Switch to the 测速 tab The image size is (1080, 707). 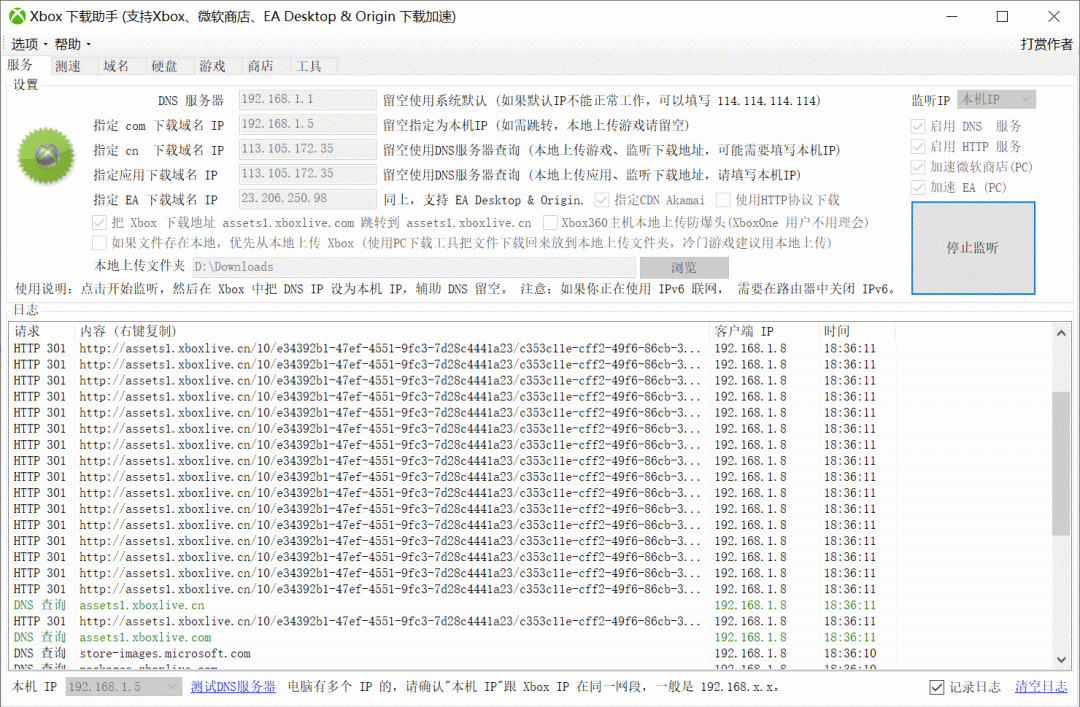[68, 66]
